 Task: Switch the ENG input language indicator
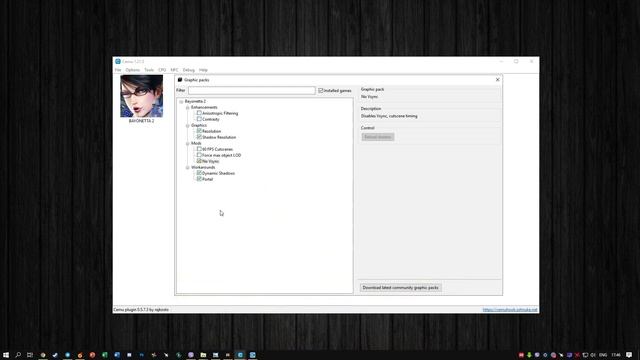point(603,355)
